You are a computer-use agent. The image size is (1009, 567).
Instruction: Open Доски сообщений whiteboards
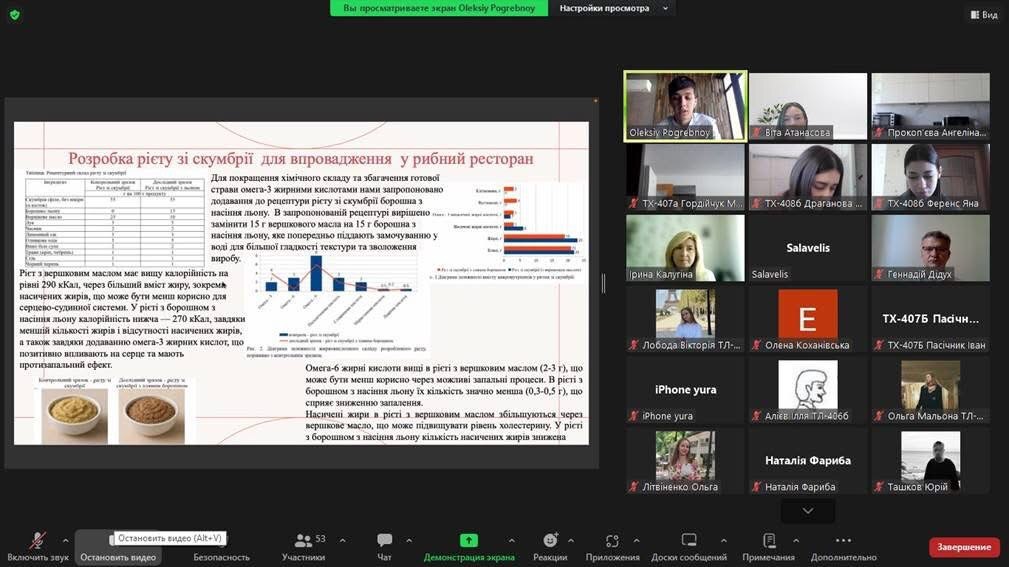[x=689, y=547]
